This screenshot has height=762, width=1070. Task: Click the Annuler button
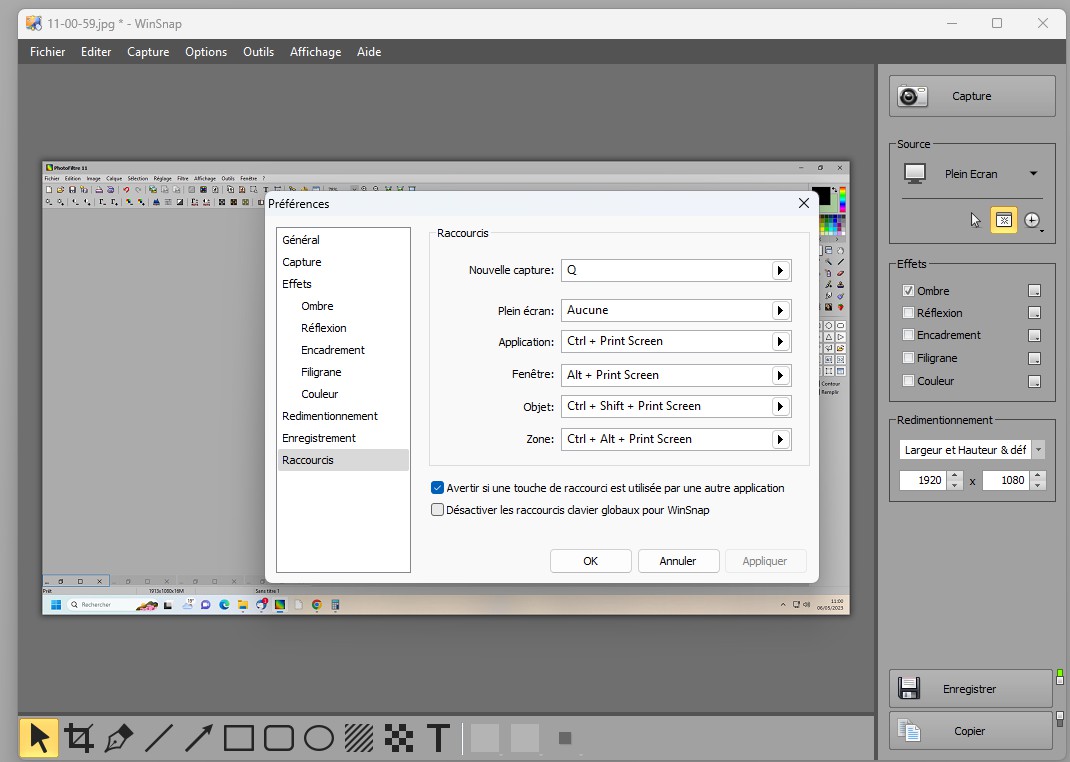[678, 561]
